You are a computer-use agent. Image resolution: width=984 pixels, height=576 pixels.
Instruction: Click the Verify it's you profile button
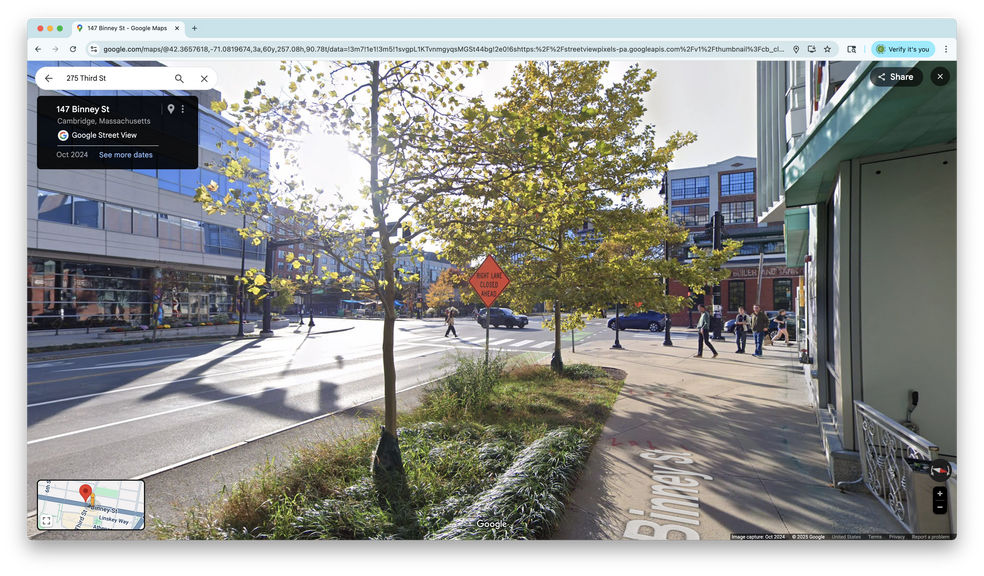(x=903, y=49)
